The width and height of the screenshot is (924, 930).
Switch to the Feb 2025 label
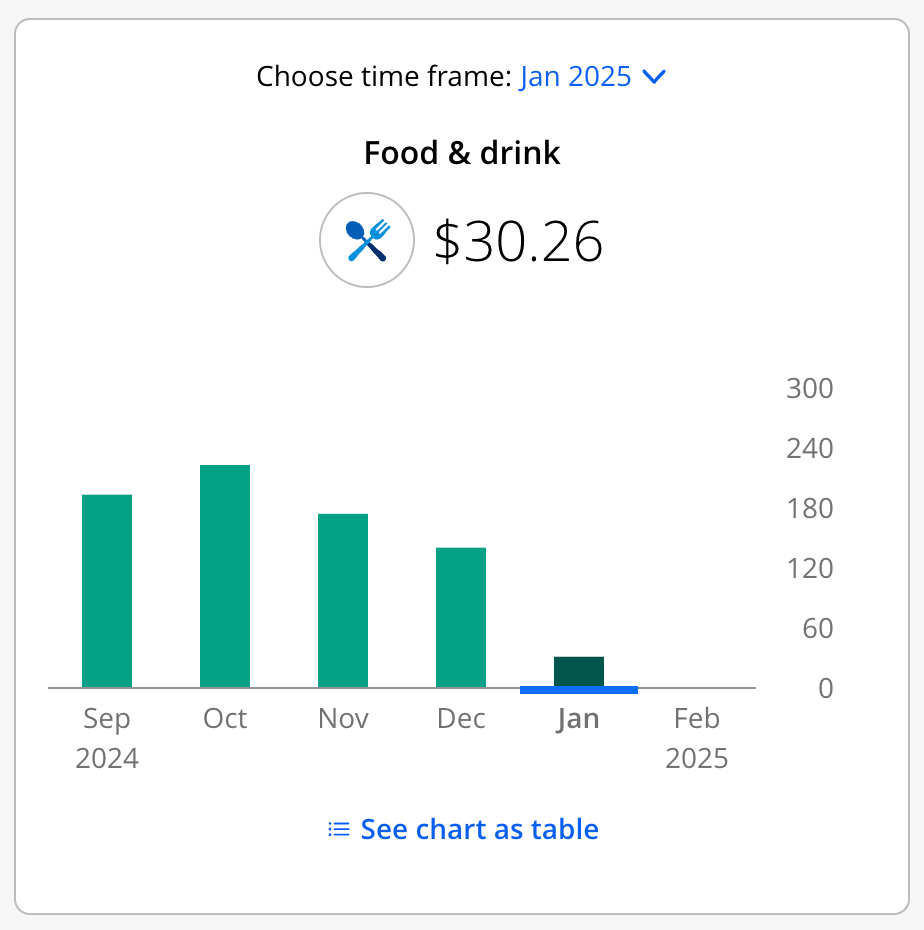coord(697,738)
